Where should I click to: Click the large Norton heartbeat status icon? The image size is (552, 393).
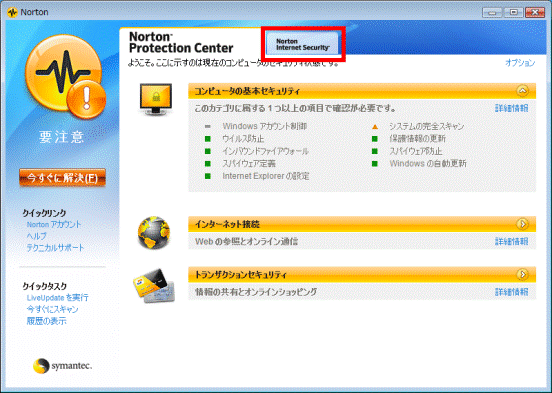click(x=65, y=77)
